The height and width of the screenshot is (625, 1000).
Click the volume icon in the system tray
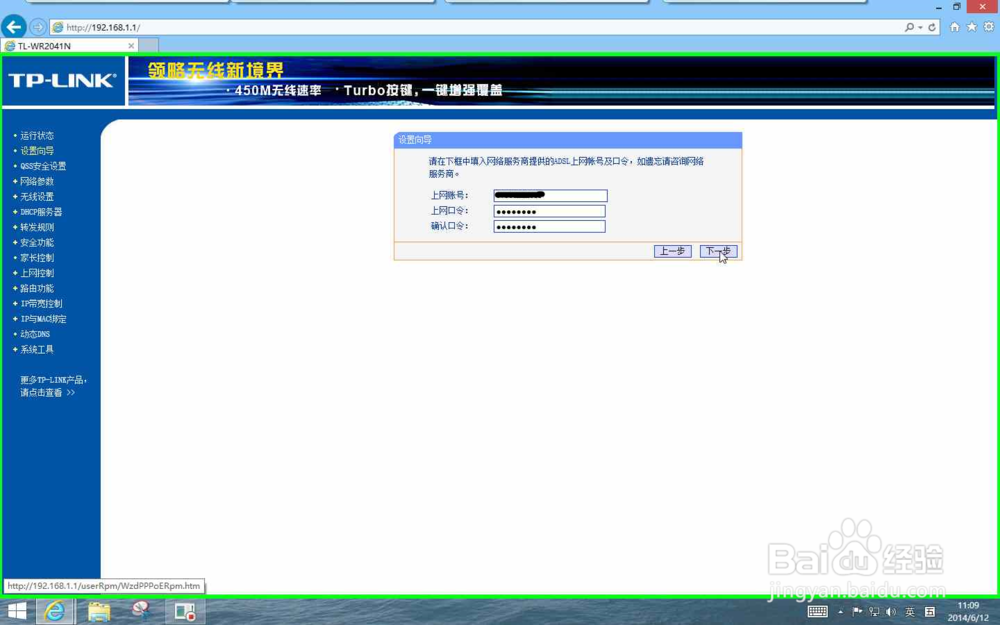pyautogui.click(x=890, y=611)
